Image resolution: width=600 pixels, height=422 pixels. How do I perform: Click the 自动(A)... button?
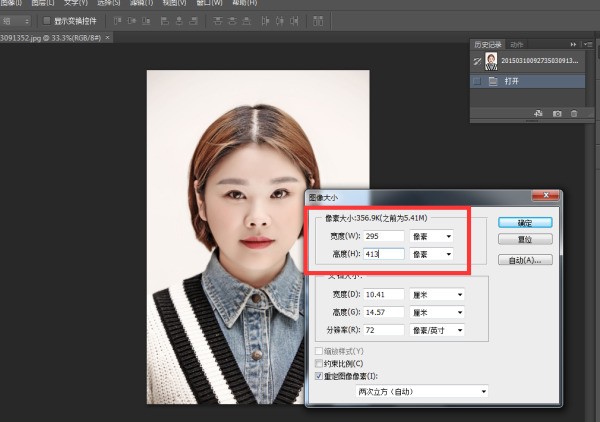tap(526, 260)
